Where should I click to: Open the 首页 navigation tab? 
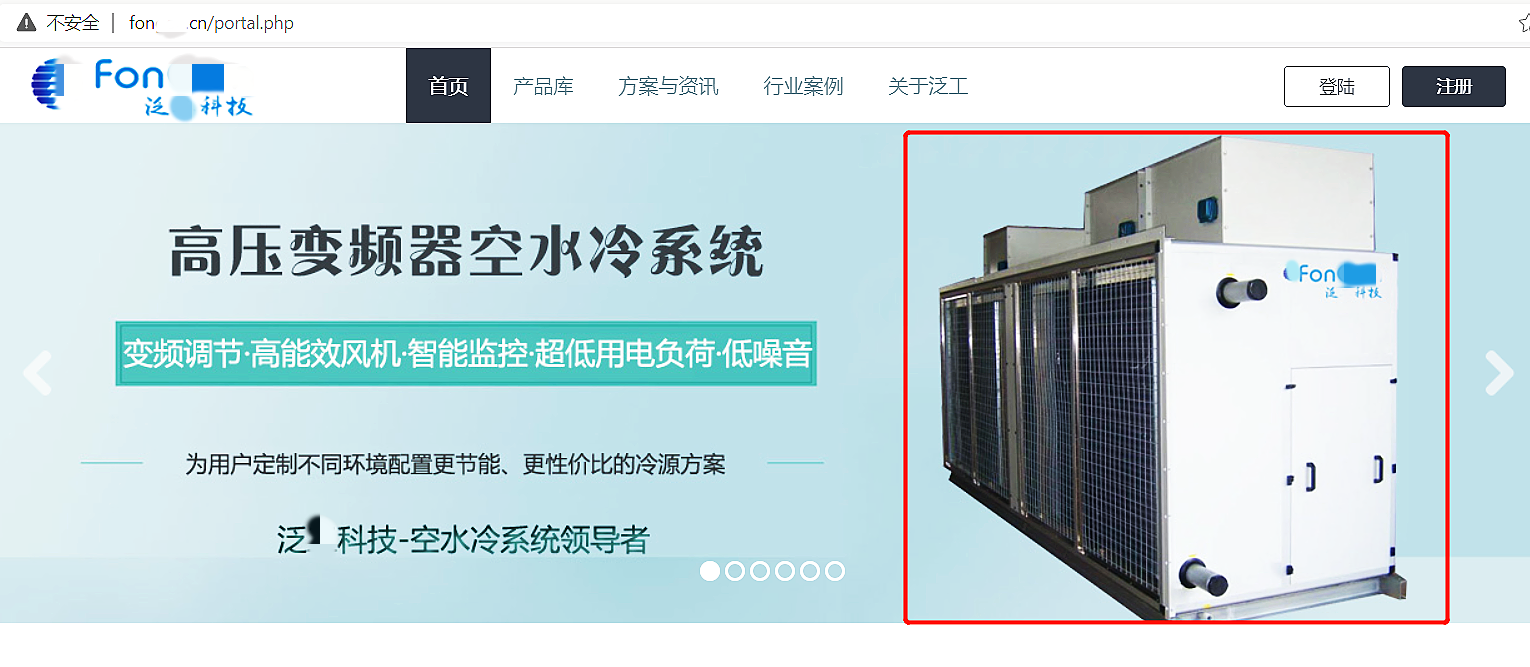tap(448, 86)
